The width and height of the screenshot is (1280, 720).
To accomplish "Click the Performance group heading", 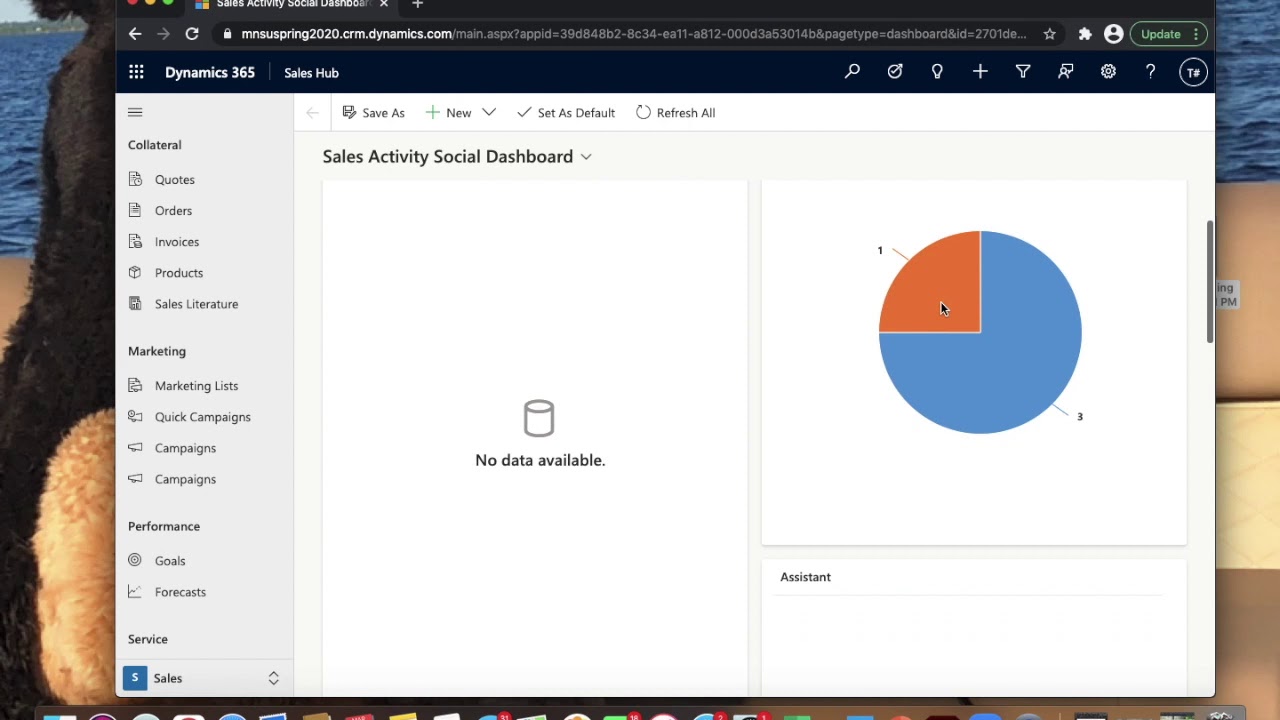I will 164,526.
